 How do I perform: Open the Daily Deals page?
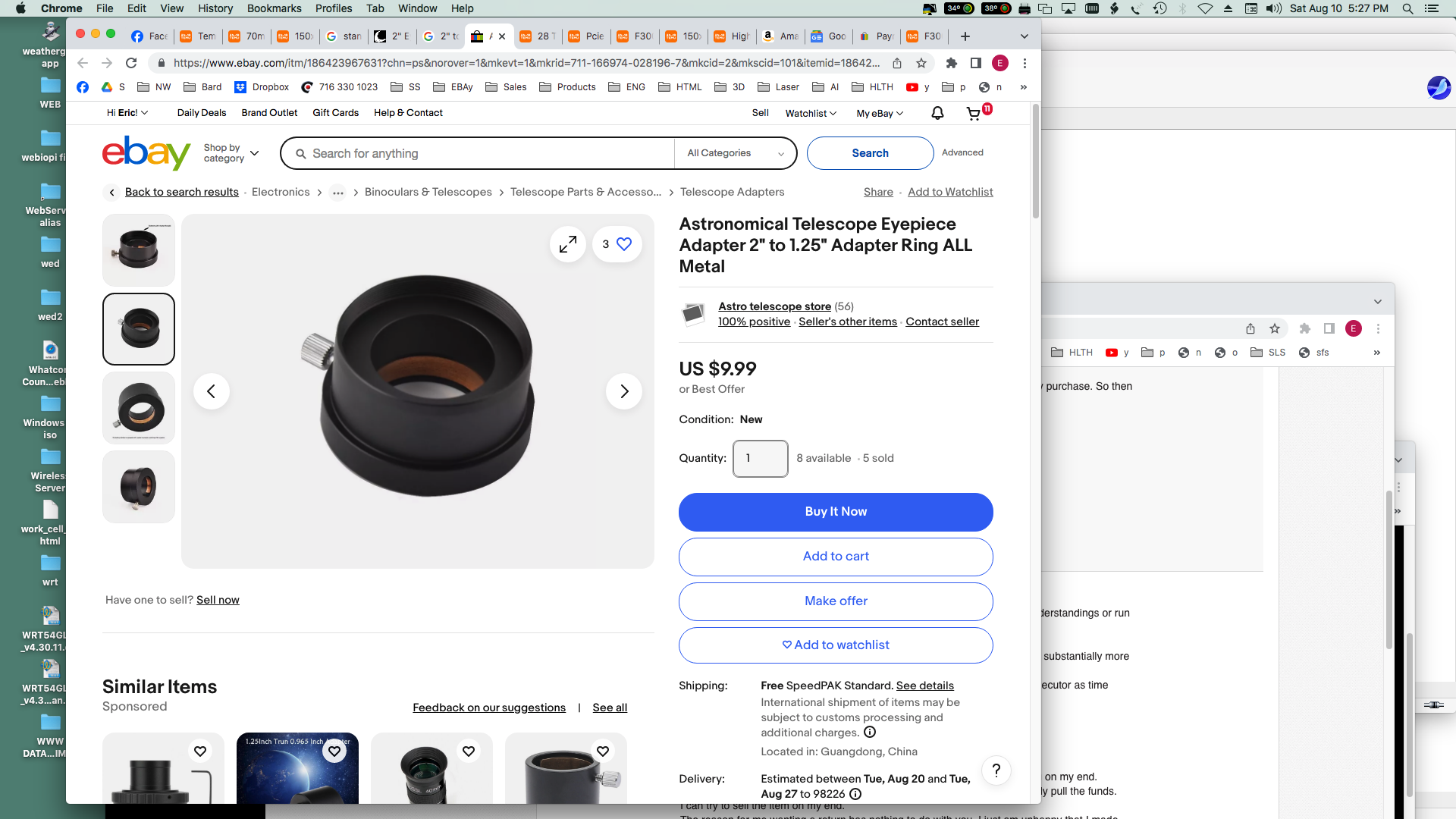click(202, 113)
